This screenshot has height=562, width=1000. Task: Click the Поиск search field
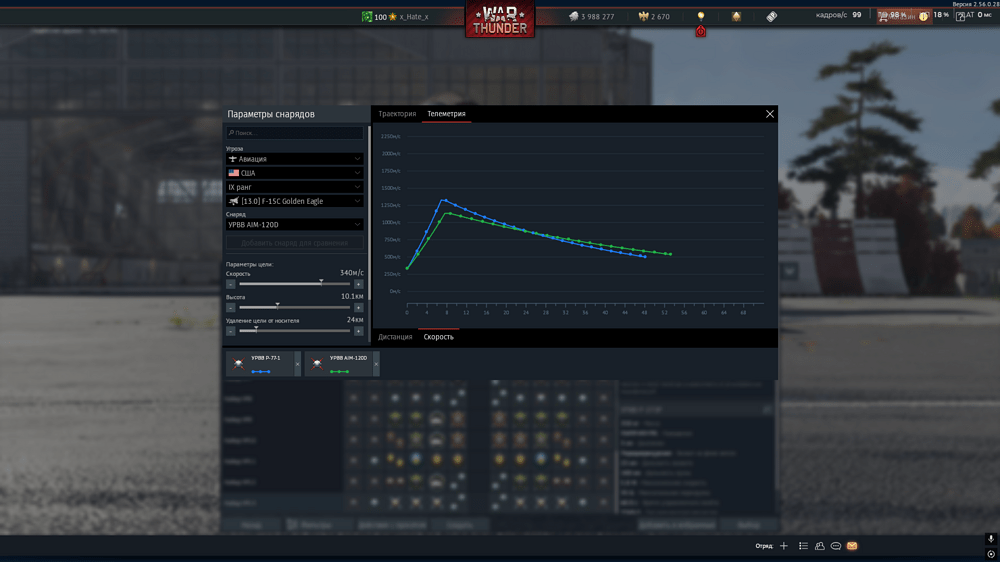click(x=295, y=133)
